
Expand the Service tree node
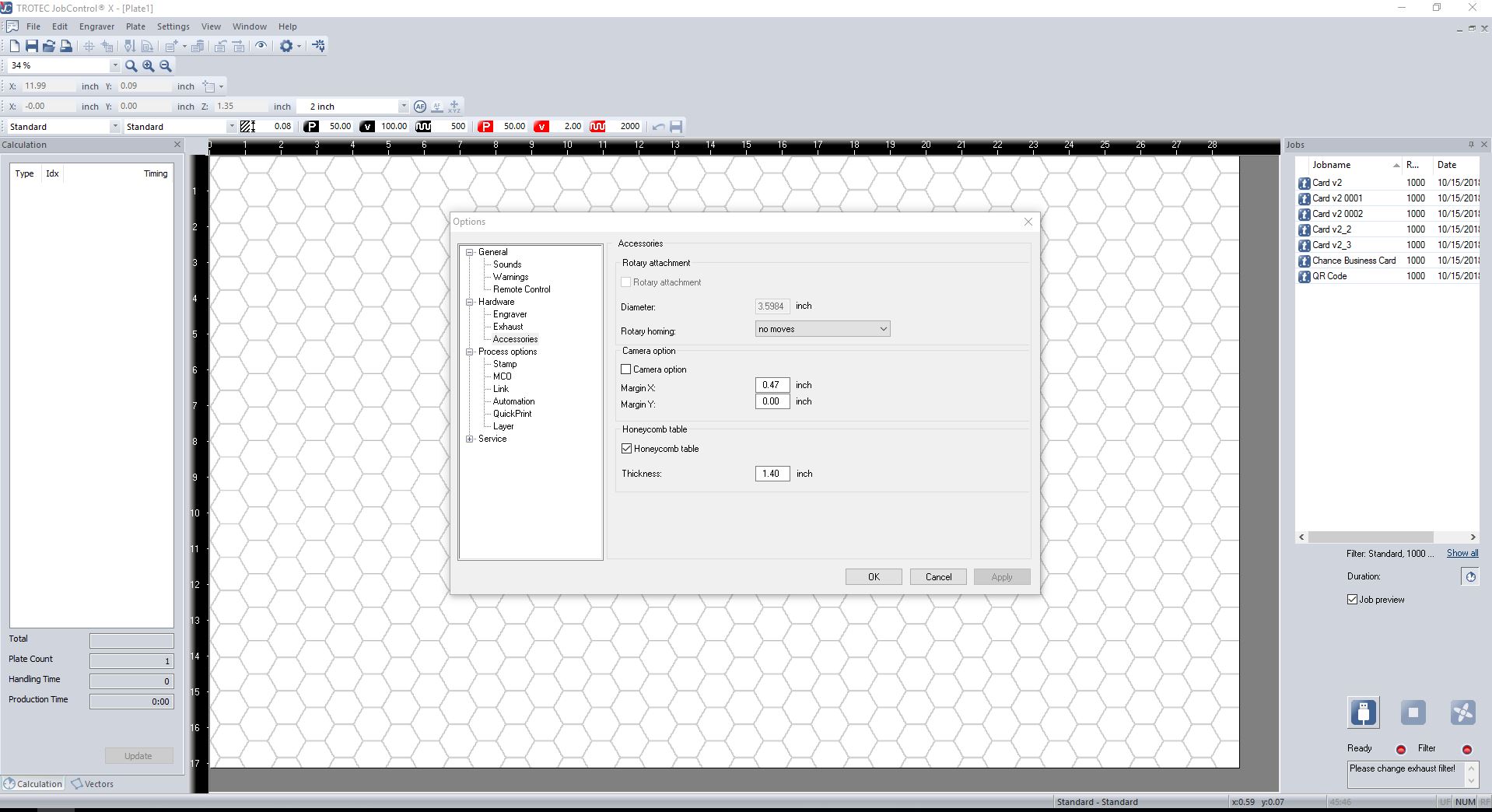coord(470,439)
